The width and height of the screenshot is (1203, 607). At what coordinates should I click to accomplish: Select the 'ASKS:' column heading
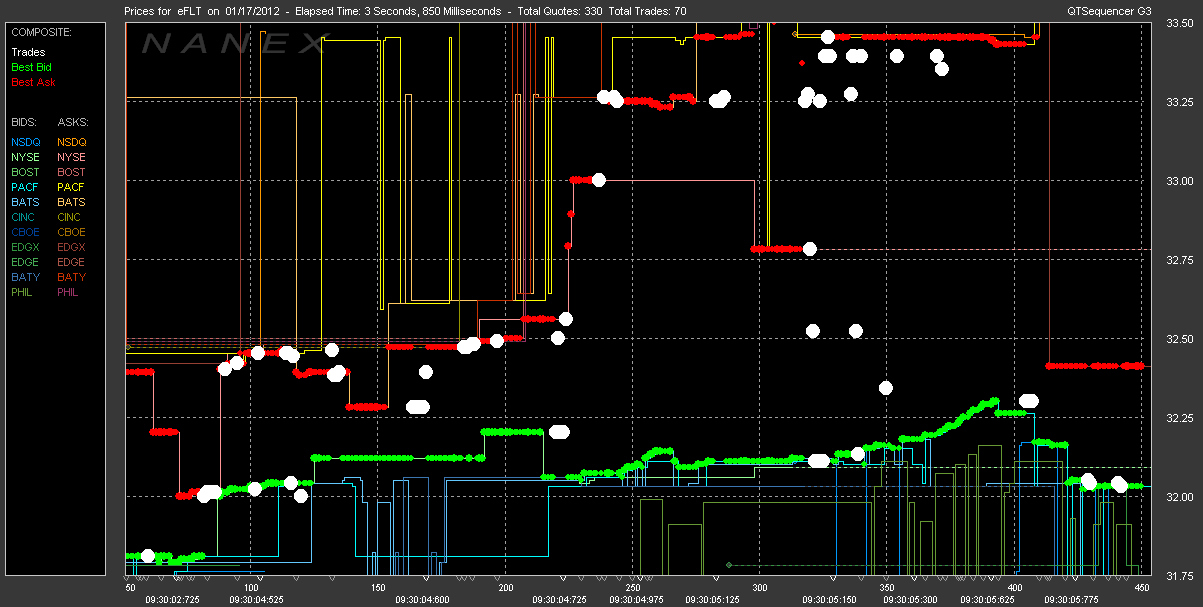tap(72, 121)
